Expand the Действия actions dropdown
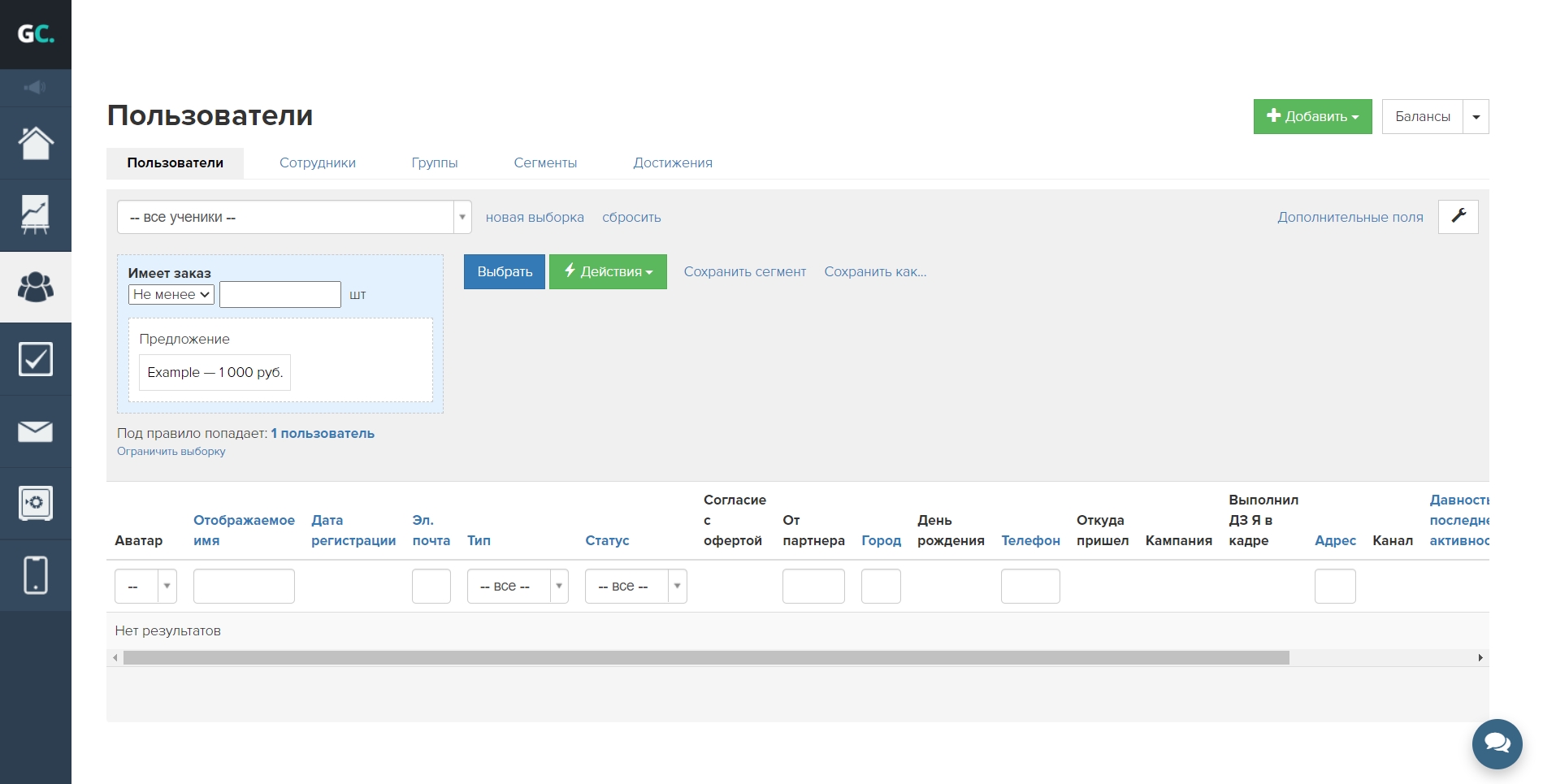 608,272
